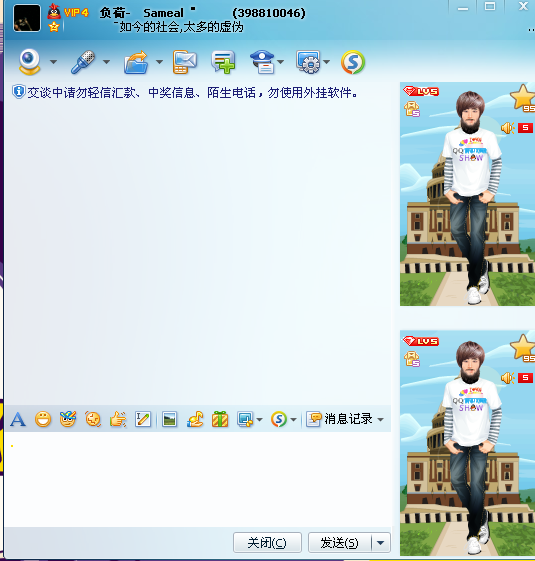Image resolution: width=535 pixels, height=561 pixels.
Task: Click the security shield info icon
Action: (18, 92)
